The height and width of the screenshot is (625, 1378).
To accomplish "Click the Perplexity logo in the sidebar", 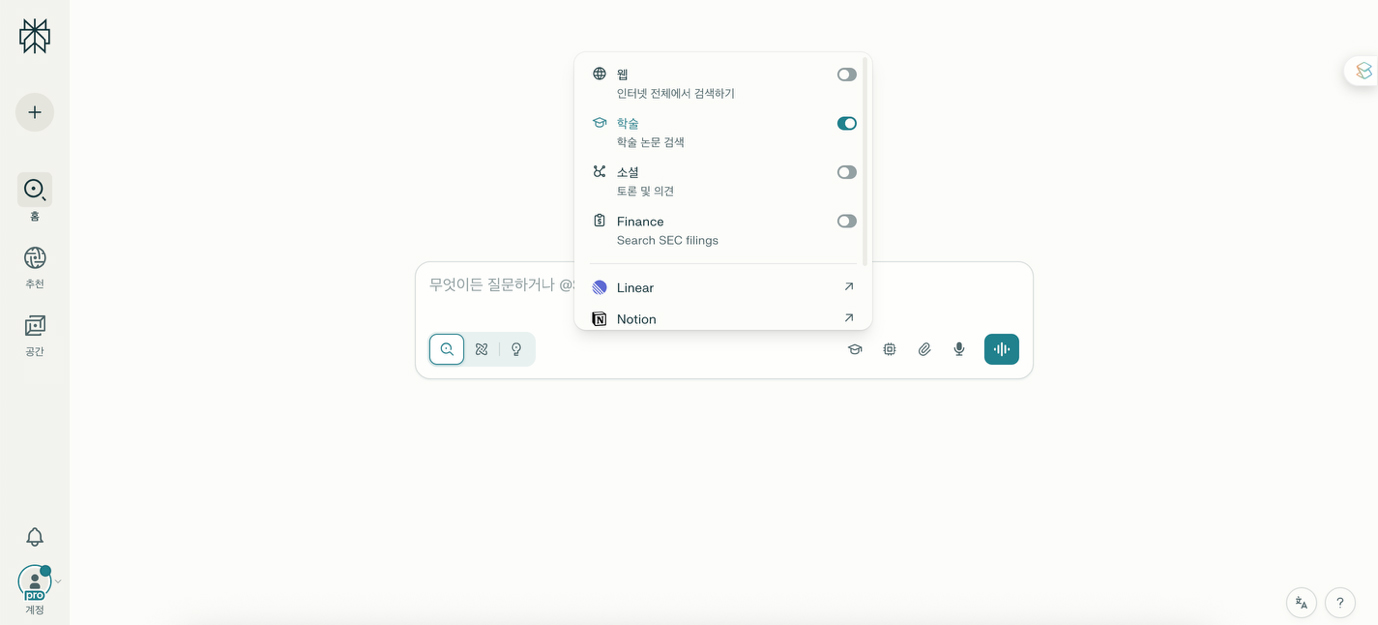I will coord(35,36).
